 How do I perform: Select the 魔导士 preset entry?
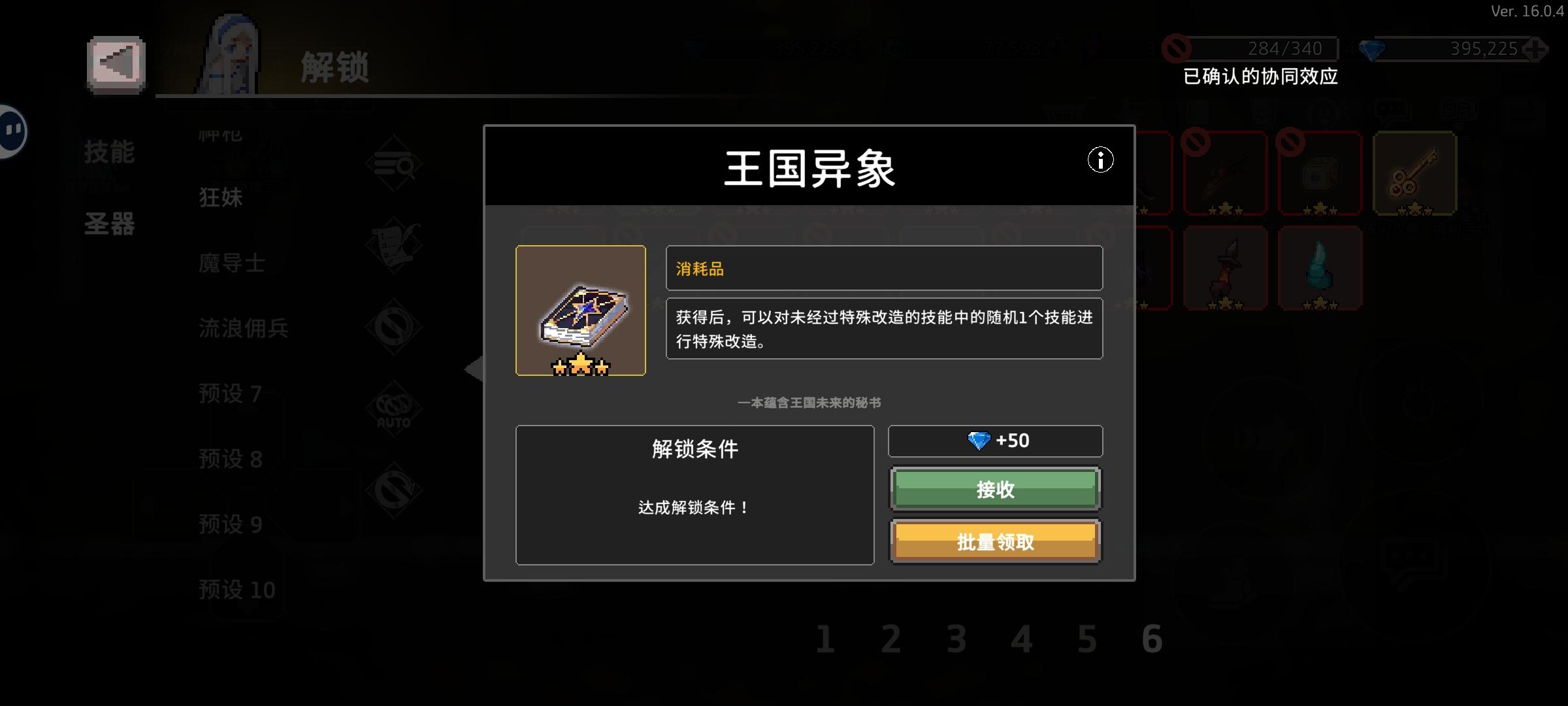coord(232,263)
